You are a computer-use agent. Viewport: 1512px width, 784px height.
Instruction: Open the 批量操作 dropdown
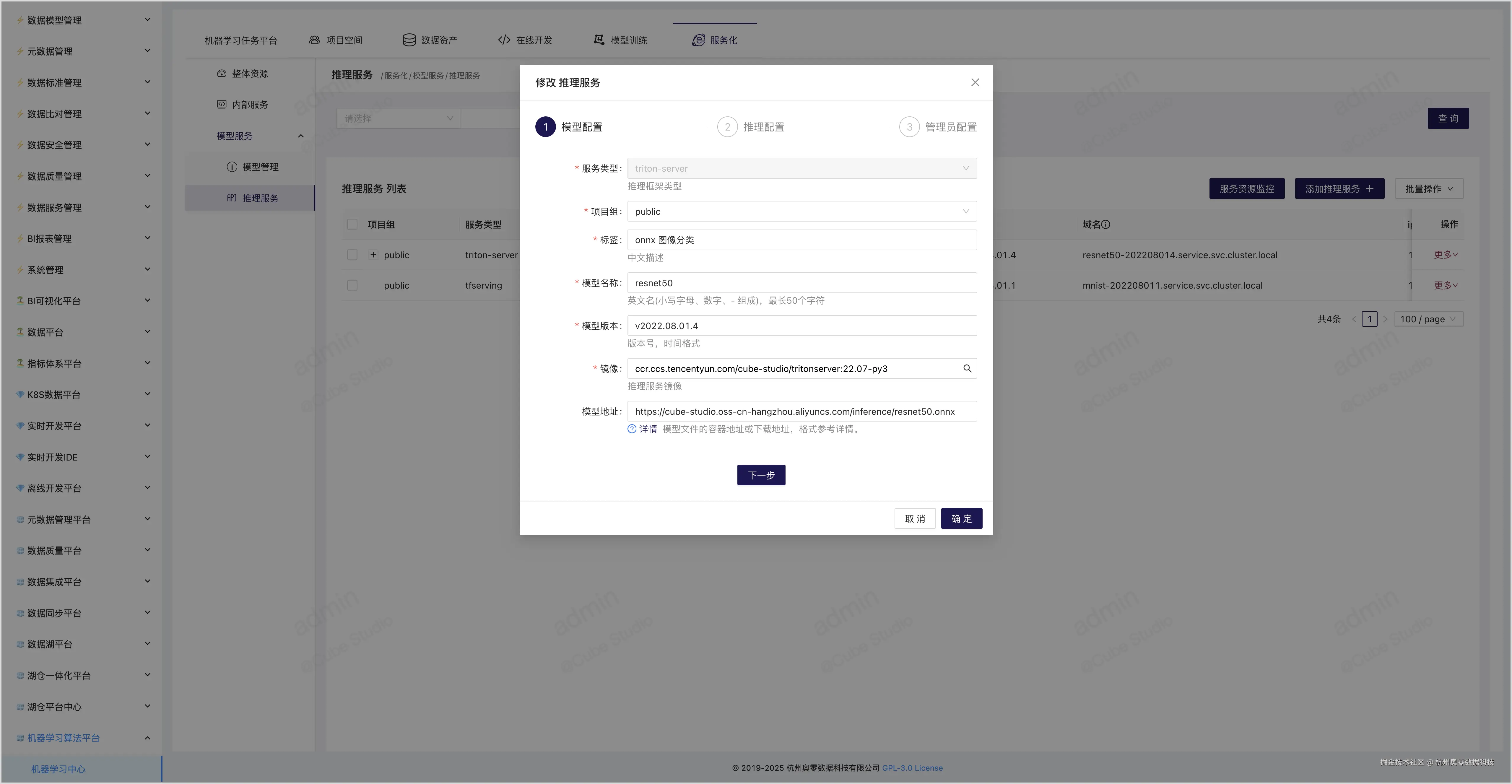coord(1429,188)
